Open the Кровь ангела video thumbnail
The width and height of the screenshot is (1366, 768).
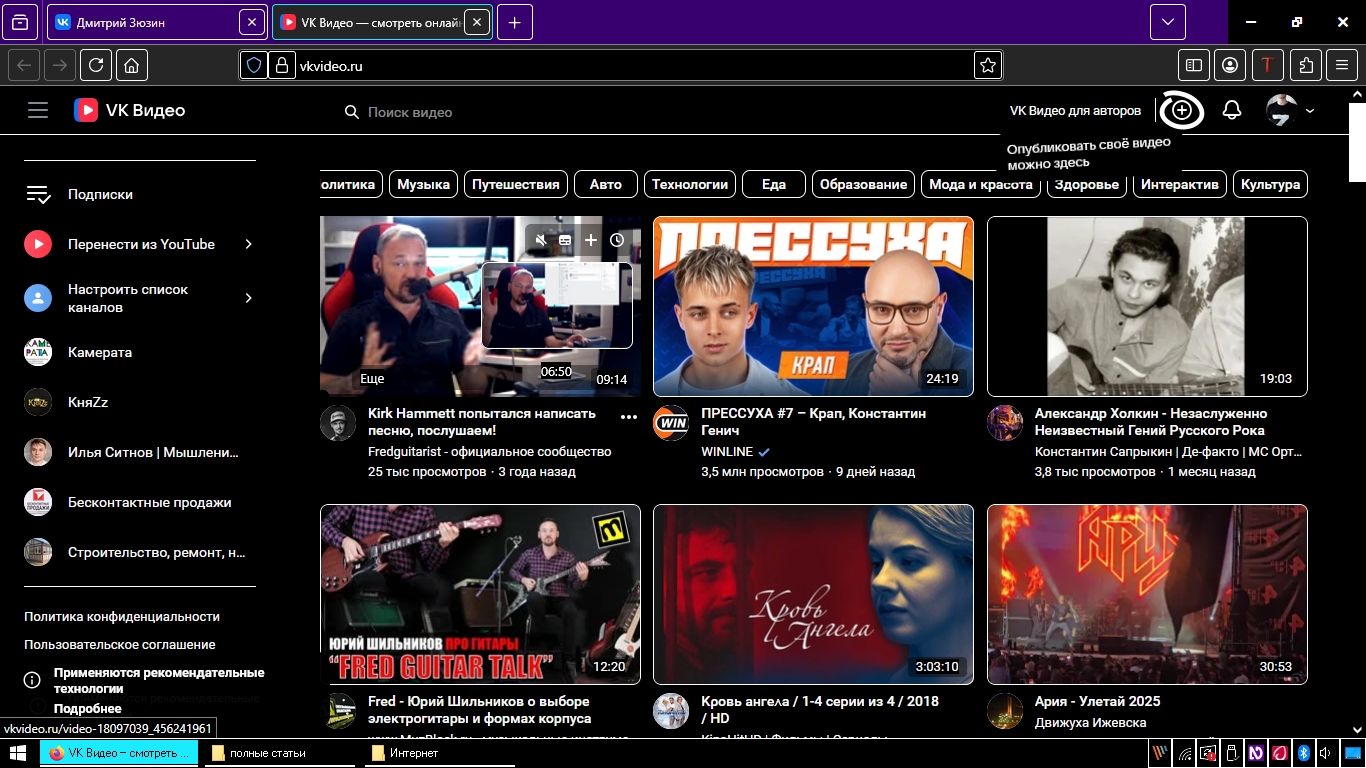(x=813, y=594)
